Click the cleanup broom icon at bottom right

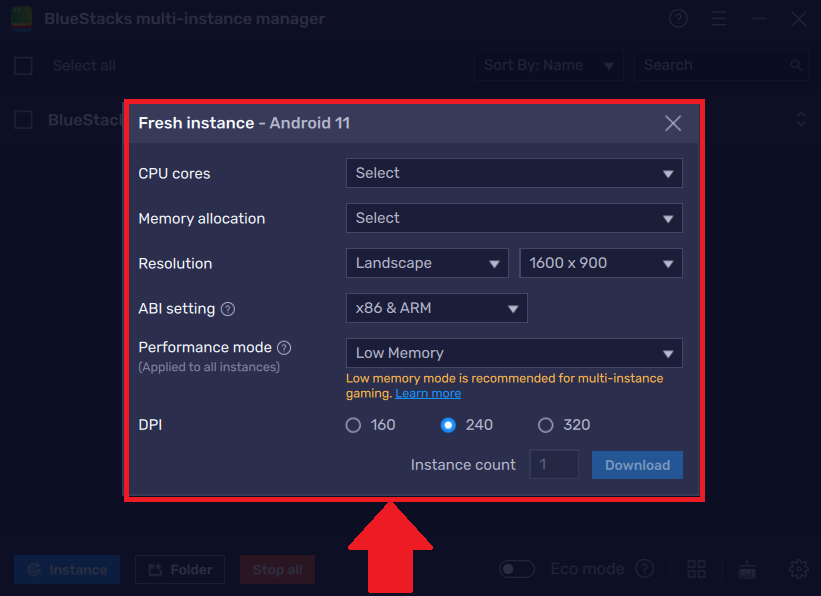tap(746, 568)
